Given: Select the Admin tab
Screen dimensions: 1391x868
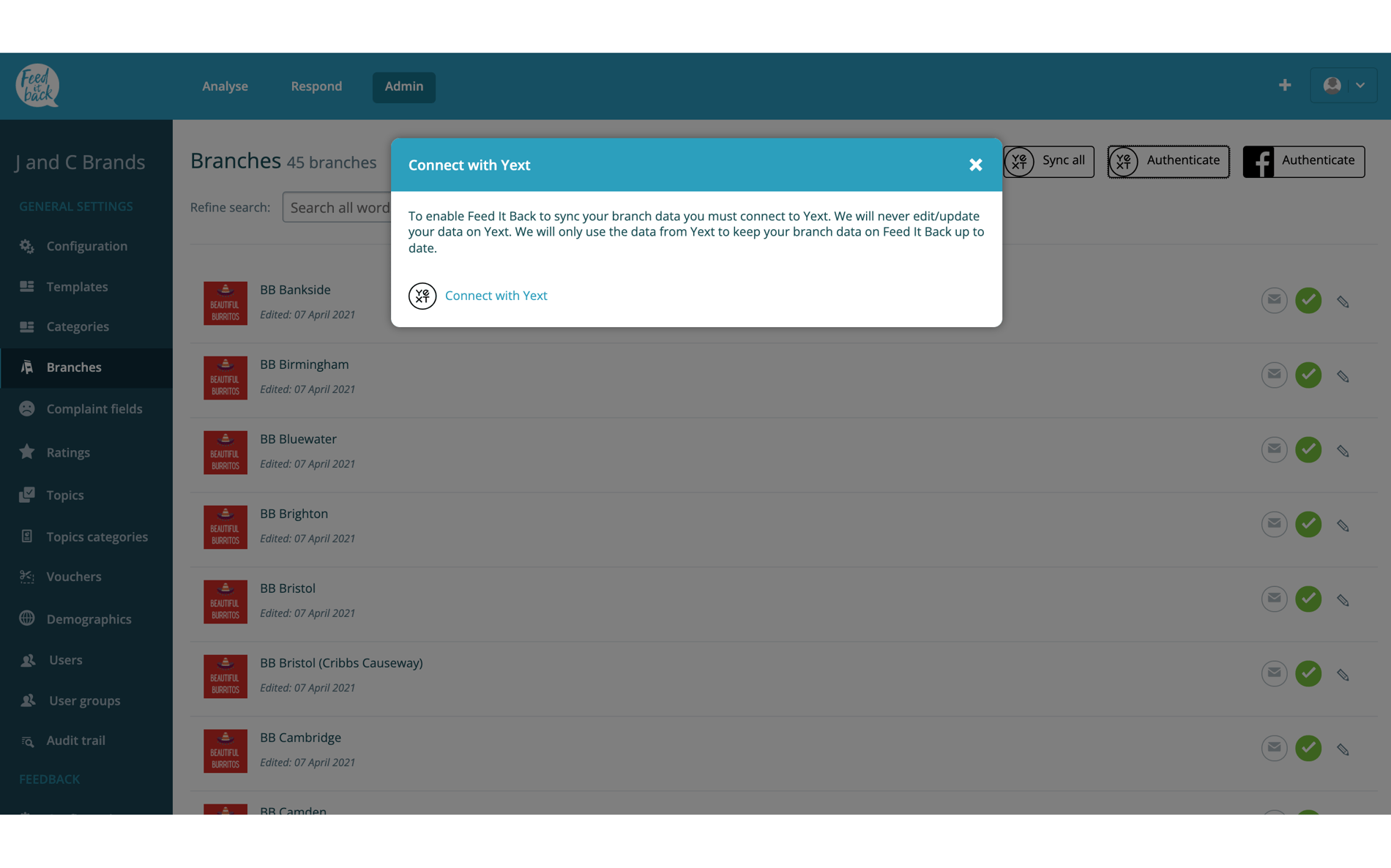Looking at the screenshot, I should (404, 87).
